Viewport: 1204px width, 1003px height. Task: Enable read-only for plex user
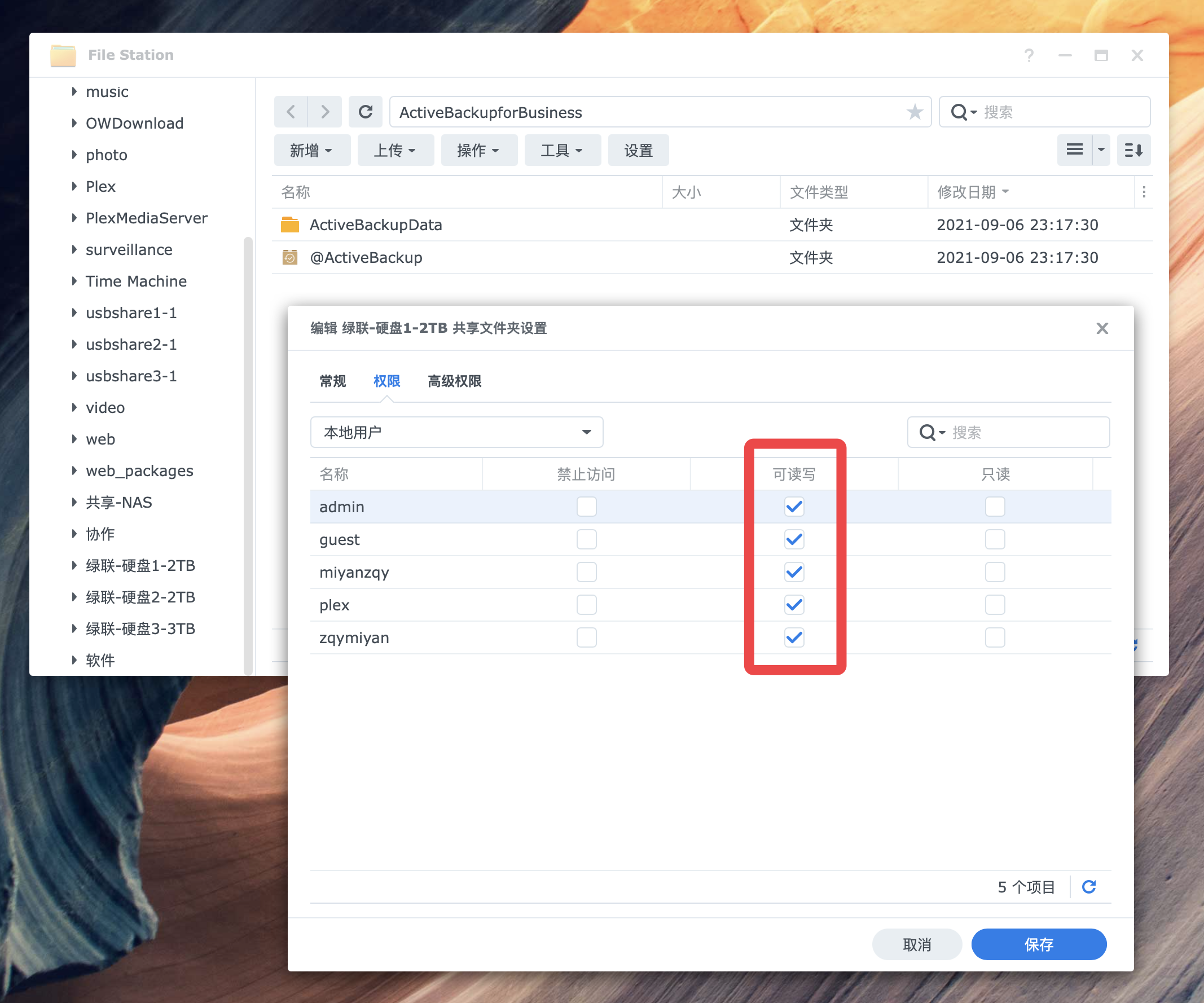995,605
